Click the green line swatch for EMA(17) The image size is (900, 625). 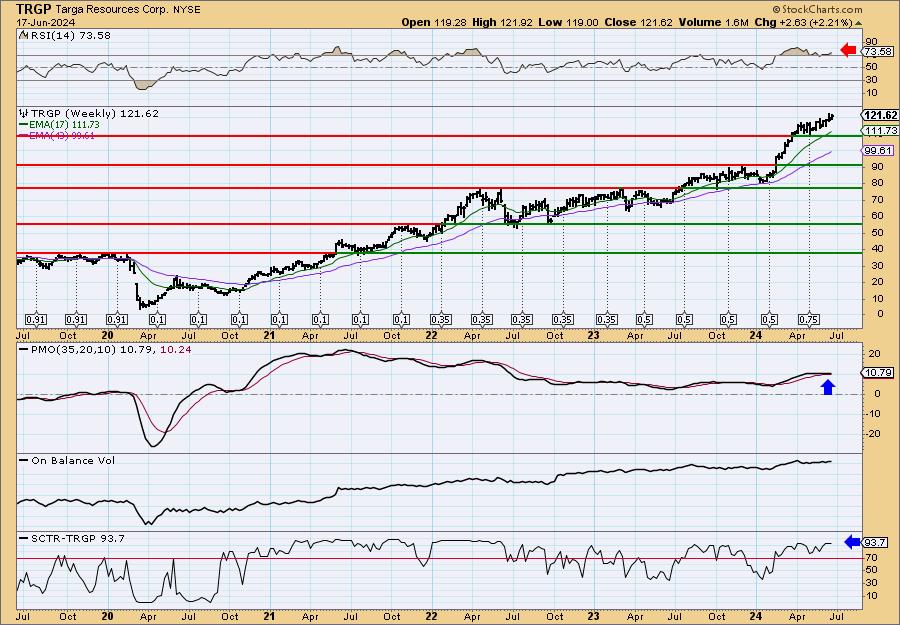point(24,125)
